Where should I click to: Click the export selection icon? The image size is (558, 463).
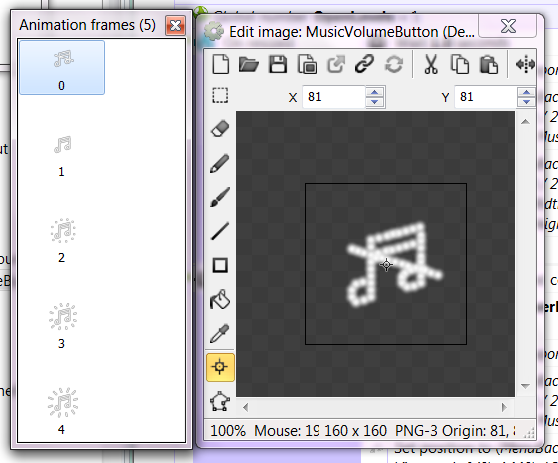point(307,64)
